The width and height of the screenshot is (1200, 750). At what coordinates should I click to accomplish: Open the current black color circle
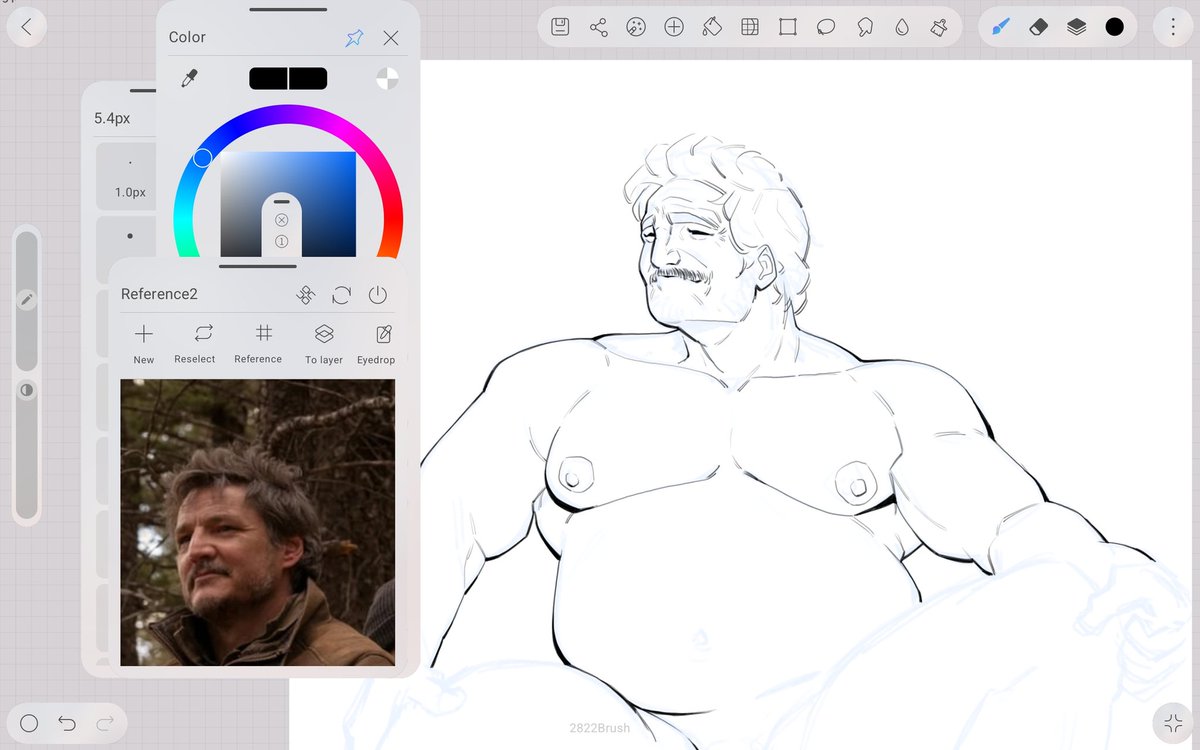1114,27
